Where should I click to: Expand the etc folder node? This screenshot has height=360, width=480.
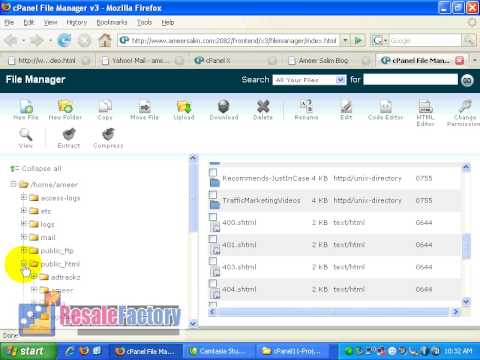click(x=24, y=210)
